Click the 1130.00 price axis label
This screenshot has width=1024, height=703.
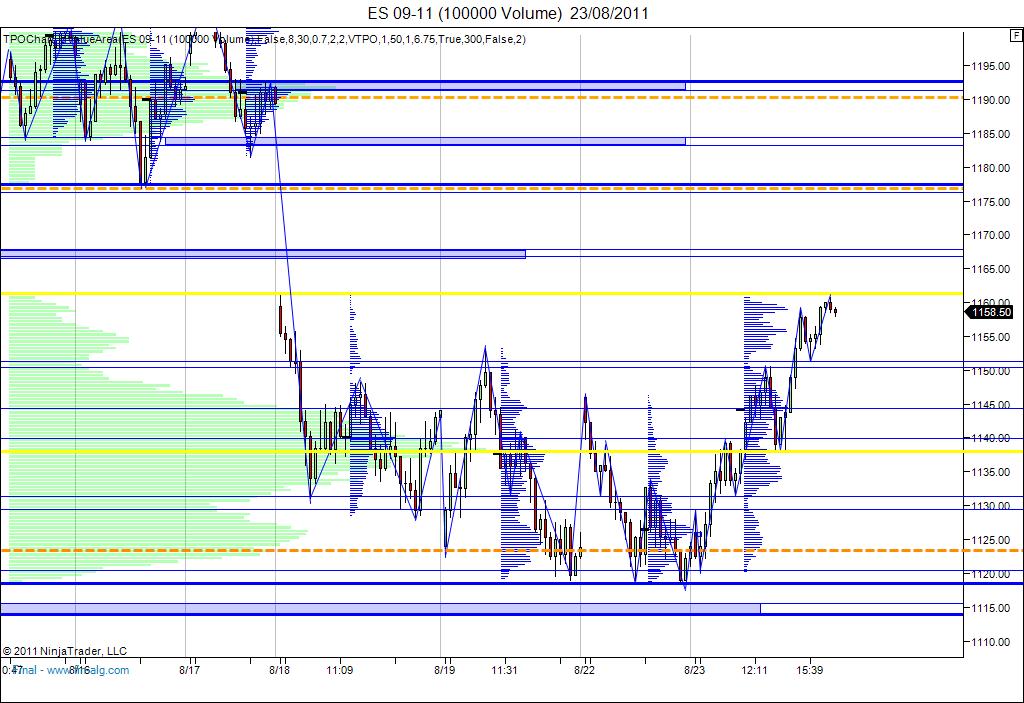(991, 506)
